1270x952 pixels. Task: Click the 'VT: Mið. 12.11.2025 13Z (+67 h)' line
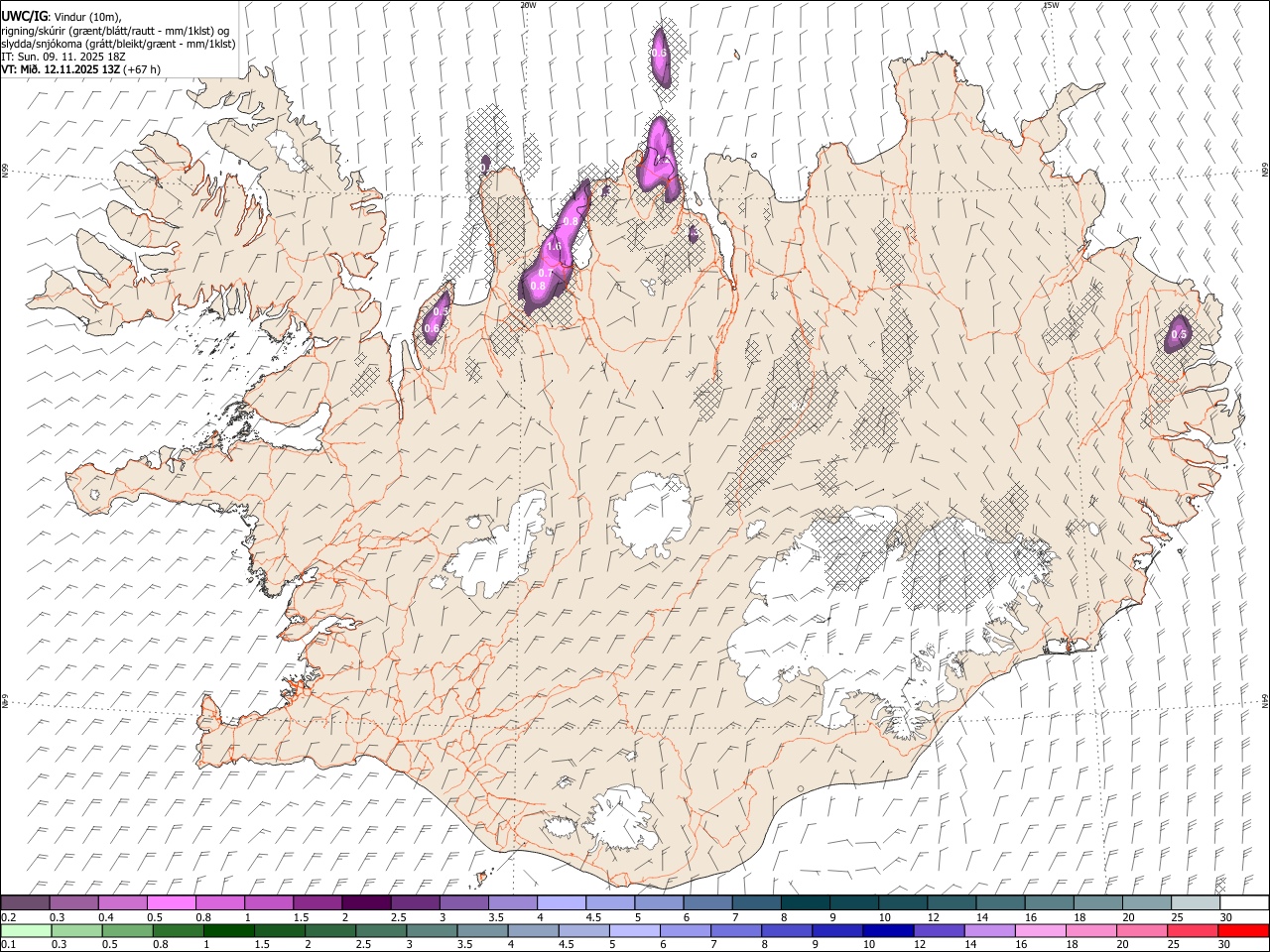[80, 69]
